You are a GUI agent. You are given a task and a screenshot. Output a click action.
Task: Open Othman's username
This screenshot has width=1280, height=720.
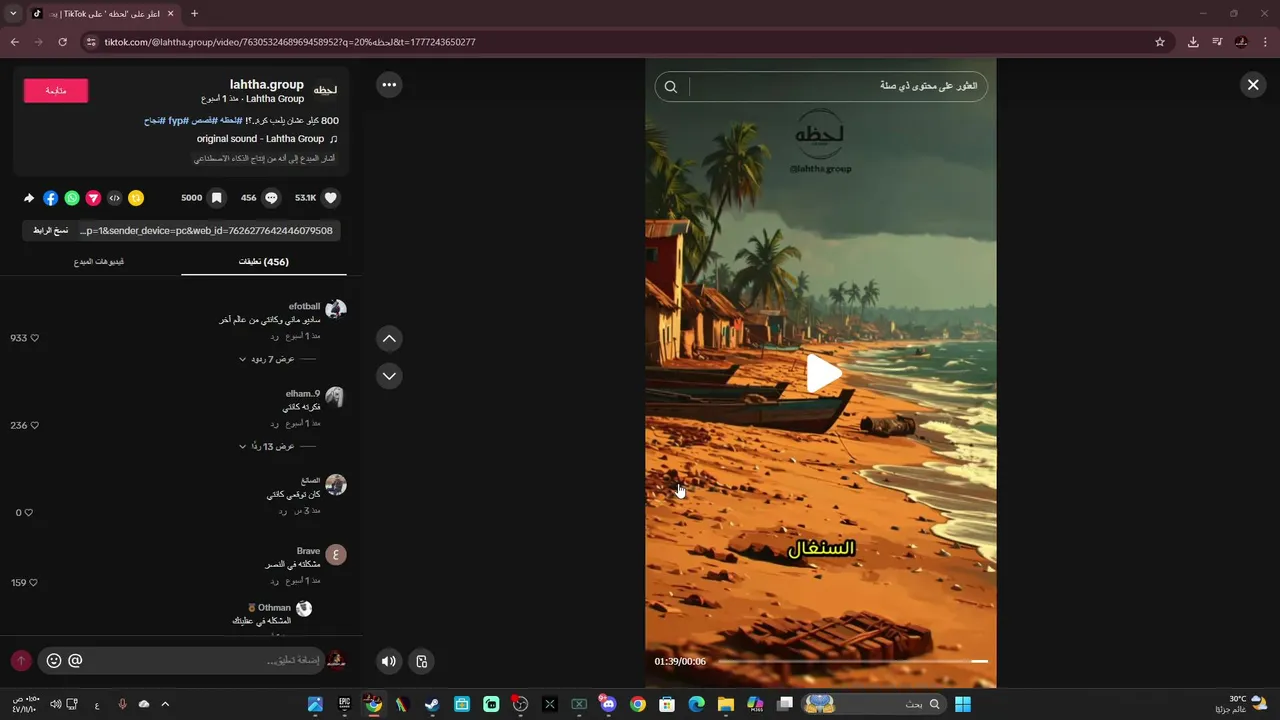[x=274, y=608]
